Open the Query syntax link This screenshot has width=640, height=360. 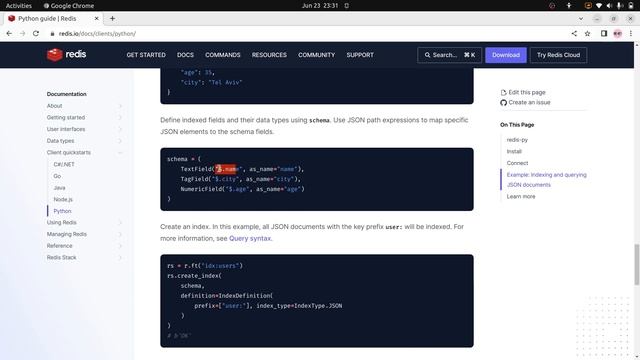250,238
